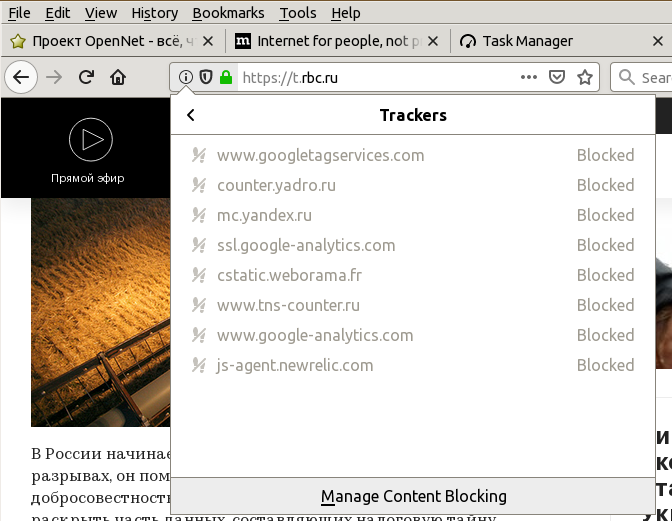Switch to the Task Manager tab
This screenshot has height=521, width=672.
coord(561,41)
